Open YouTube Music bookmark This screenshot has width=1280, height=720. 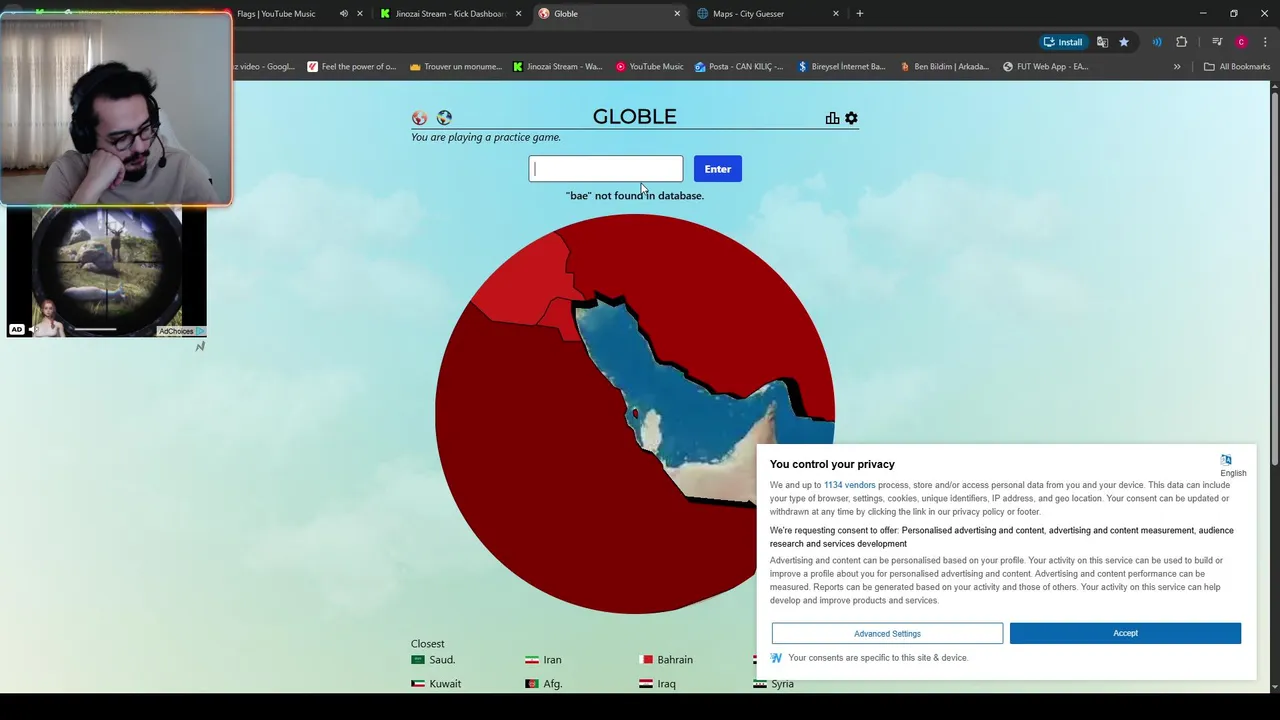(650, 67)
